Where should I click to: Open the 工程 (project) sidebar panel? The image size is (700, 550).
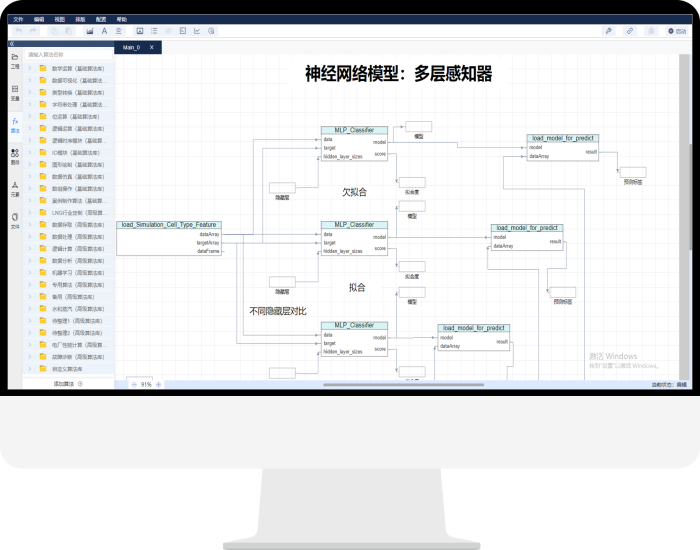[15, 60]
